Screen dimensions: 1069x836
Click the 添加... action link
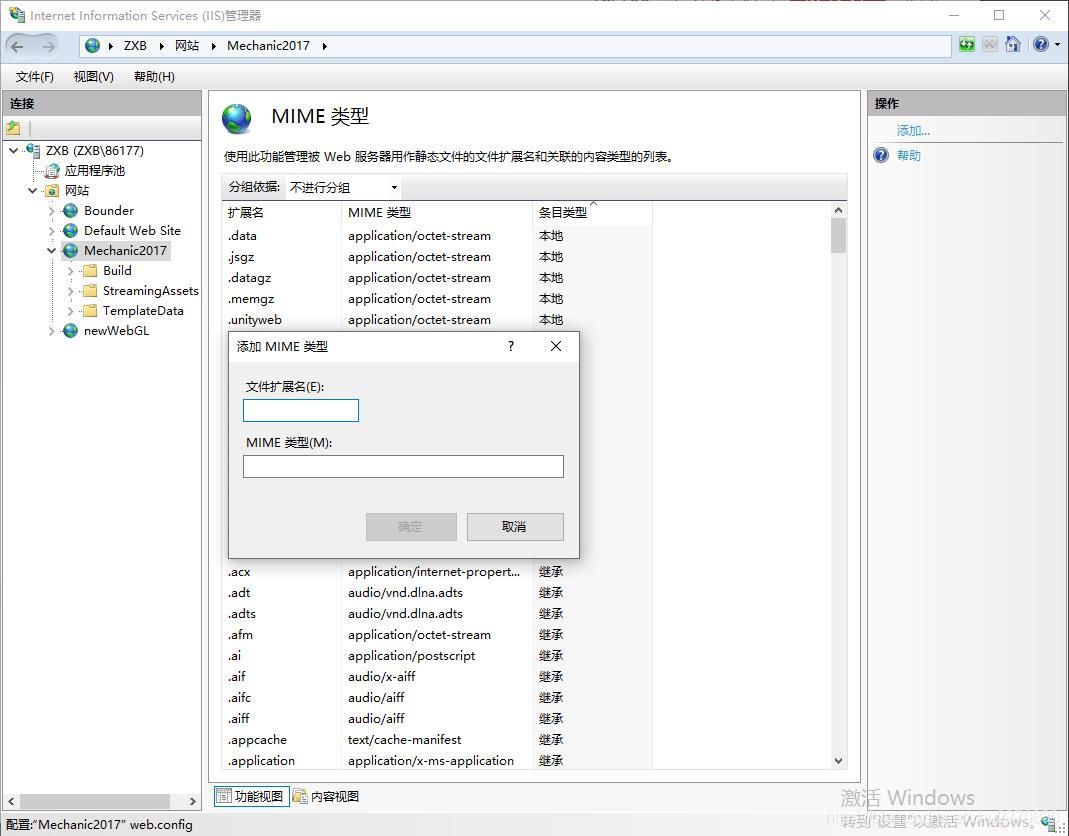click(x=913, y=130)
